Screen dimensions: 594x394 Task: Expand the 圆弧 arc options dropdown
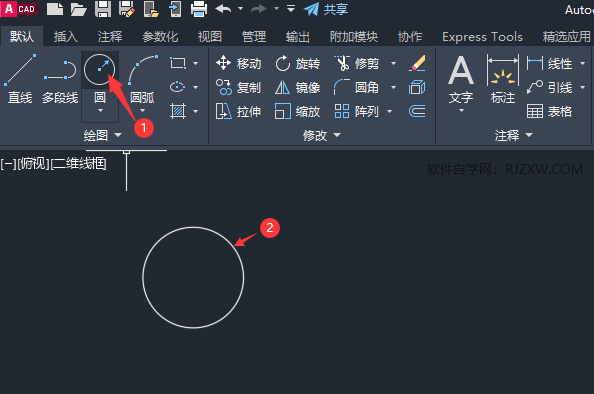[142, 111]
